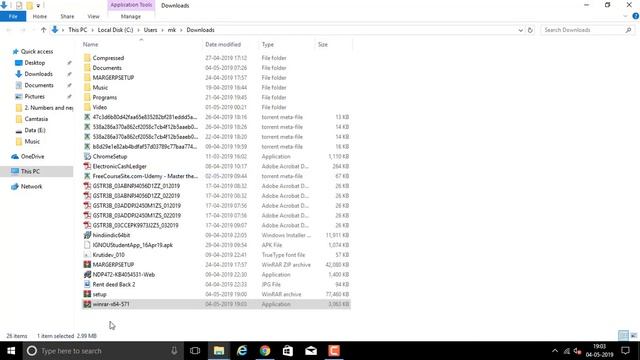The width and height of the screenshot is (640, 360).
Task: Select the Programs folder icon
Action: [x=87, y=97]
